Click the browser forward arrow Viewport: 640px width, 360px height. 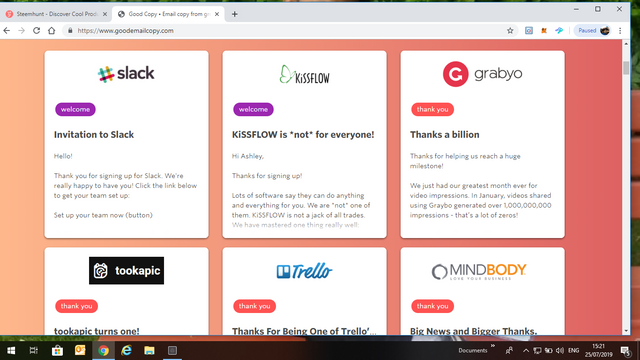click(x=21, y=31)
